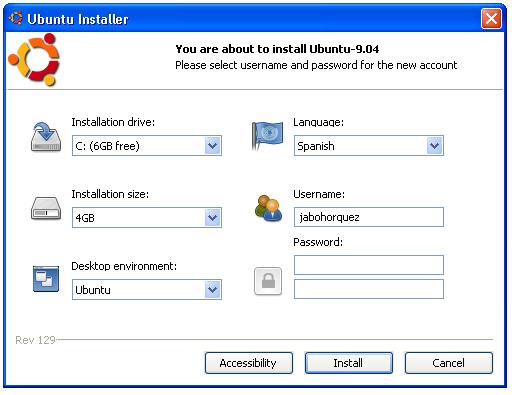Click the first Password input field
512x395 pixels.
[x=369, y=265]
